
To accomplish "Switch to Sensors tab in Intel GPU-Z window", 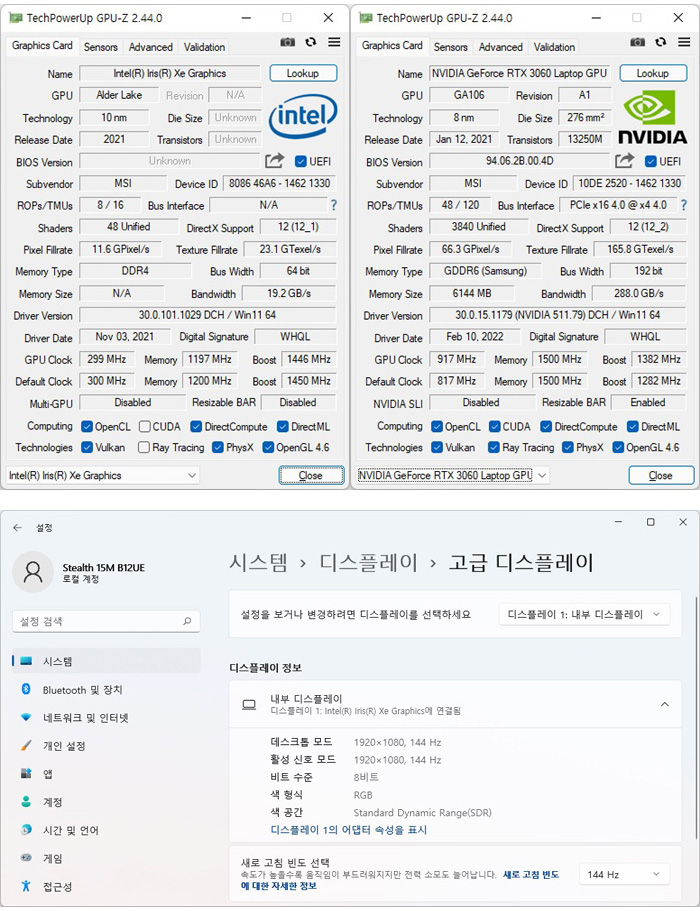I will 100,47.
